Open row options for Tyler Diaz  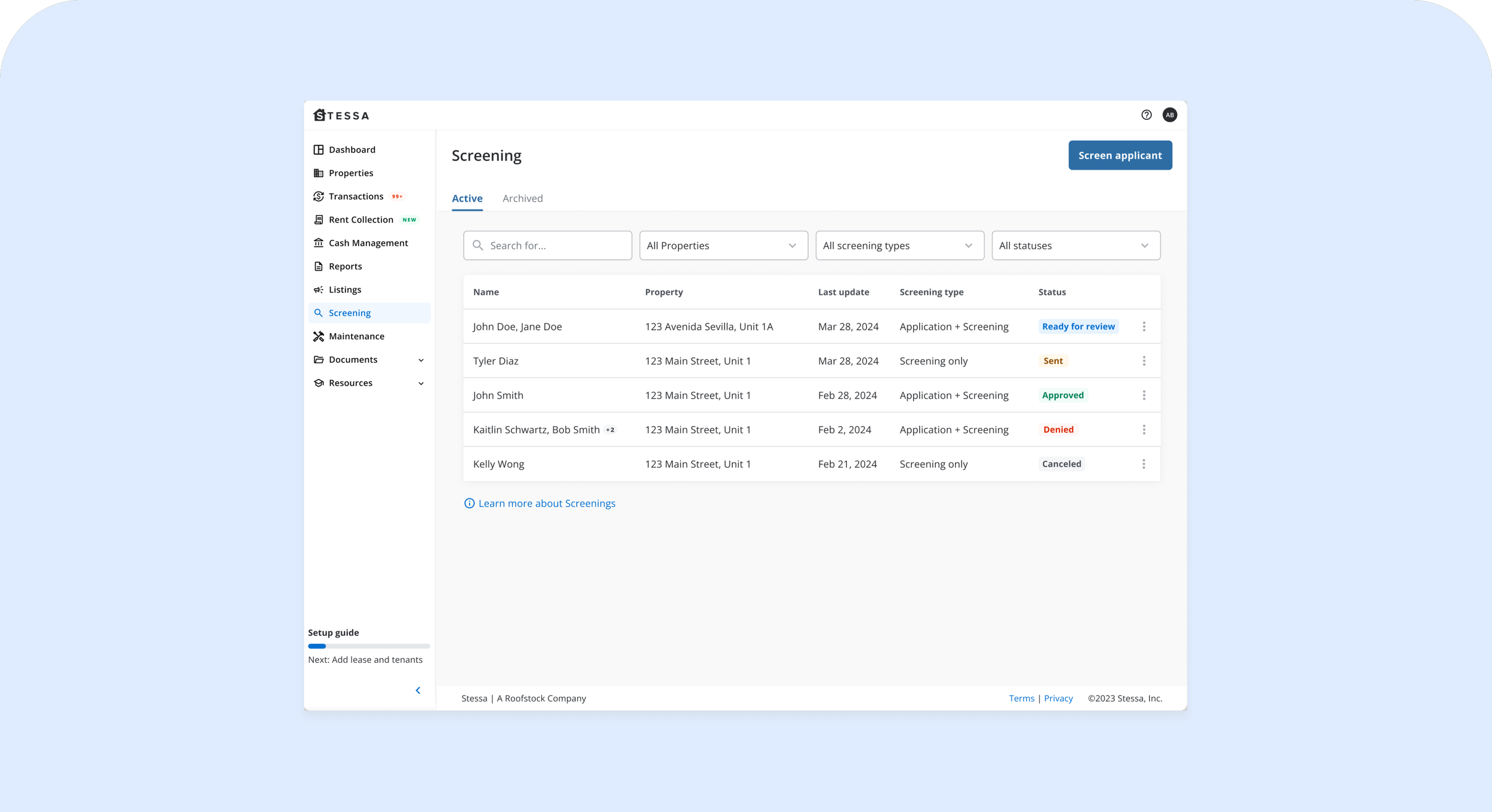point(1143,361)
